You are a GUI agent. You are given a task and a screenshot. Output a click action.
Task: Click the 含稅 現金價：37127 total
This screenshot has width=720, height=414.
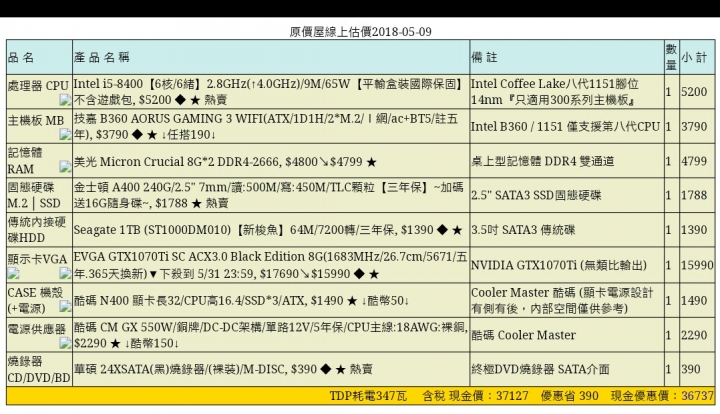coord(476,396)
